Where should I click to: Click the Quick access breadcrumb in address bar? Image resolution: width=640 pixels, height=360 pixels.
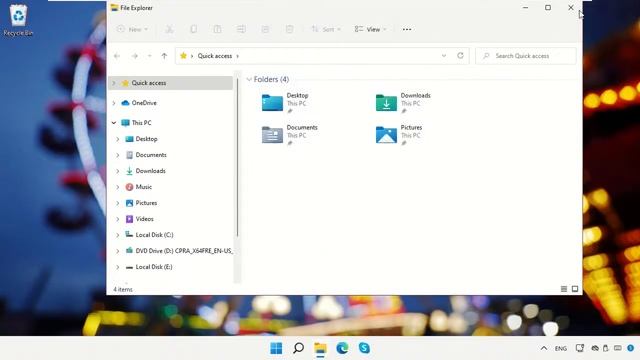[215, 56]
